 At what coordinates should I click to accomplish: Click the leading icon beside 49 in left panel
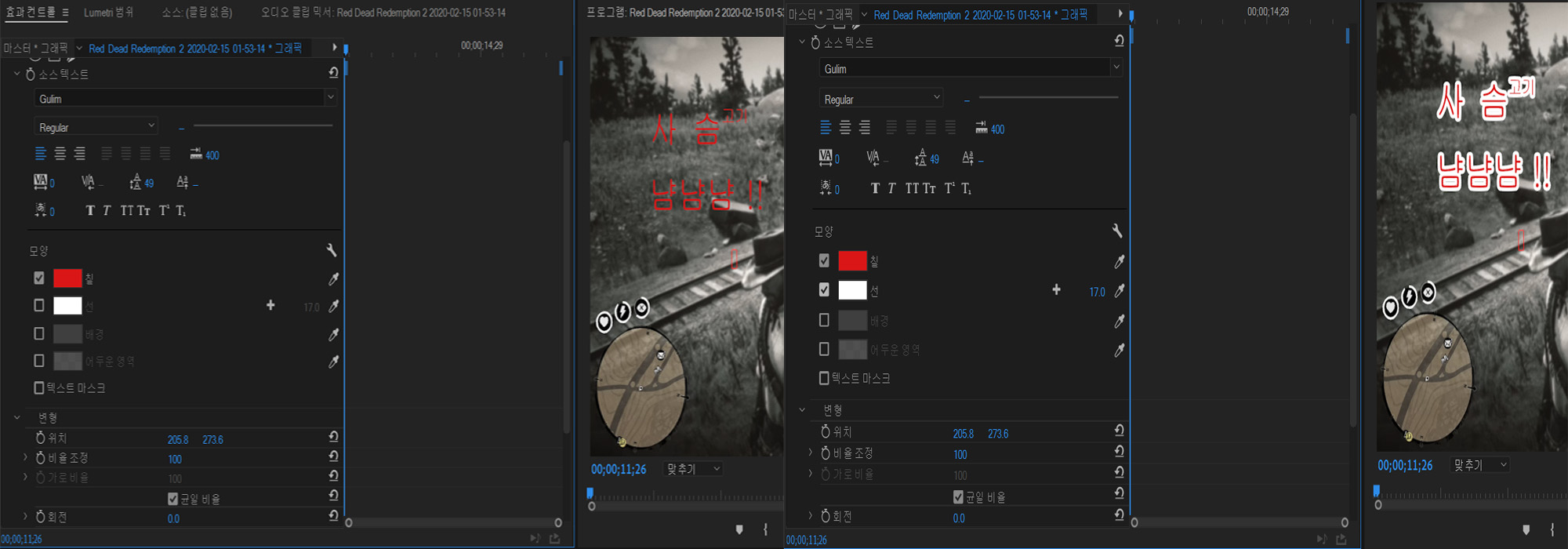click(136, 182)
